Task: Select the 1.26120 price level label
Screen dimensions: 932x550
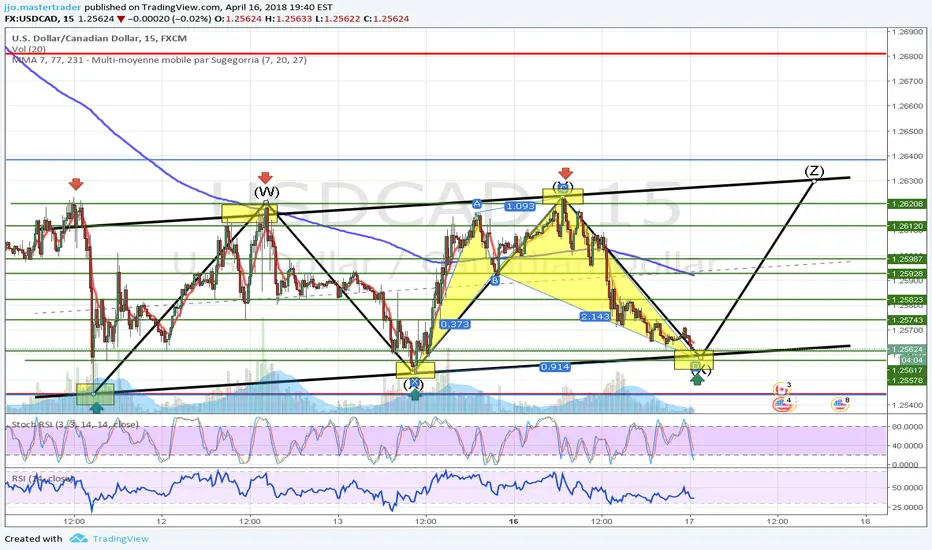Action: (x=906, y=226)
